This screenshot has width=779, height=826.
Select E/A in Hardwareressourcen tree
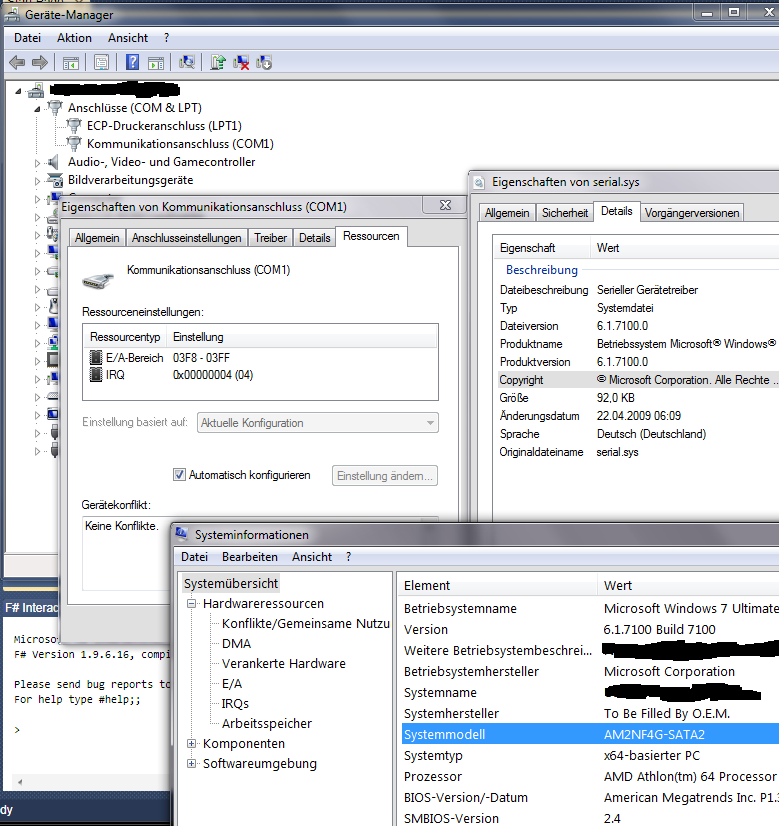click(x=232, y=684)
